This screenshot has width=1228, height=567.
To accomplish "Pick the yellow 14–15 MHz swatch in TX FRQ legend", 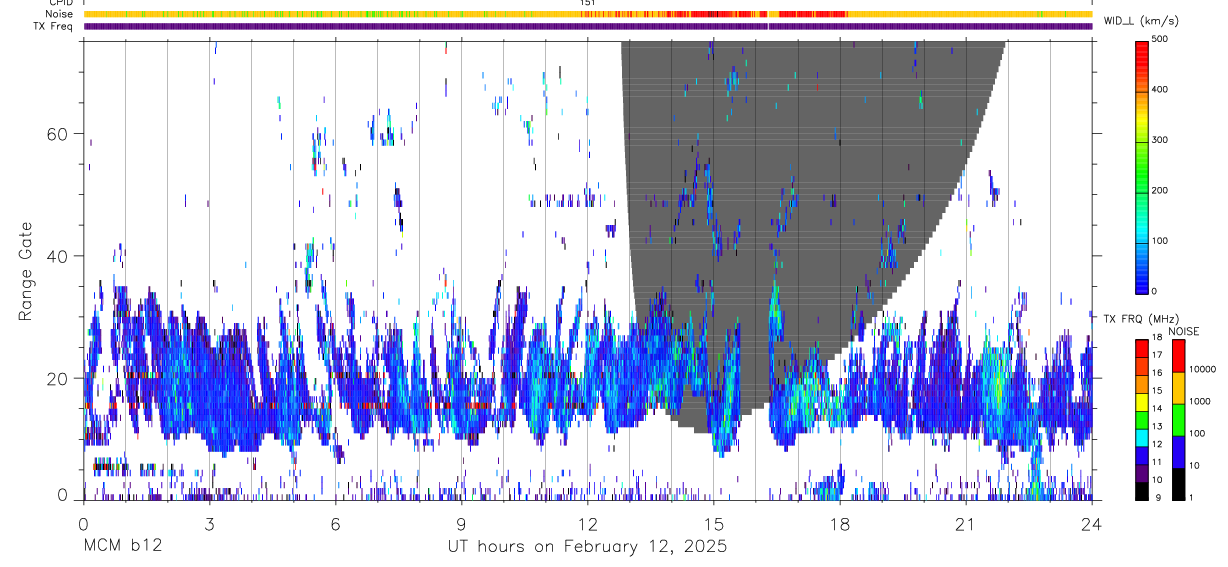I will pyautogui.click(x=1142, y=401).
